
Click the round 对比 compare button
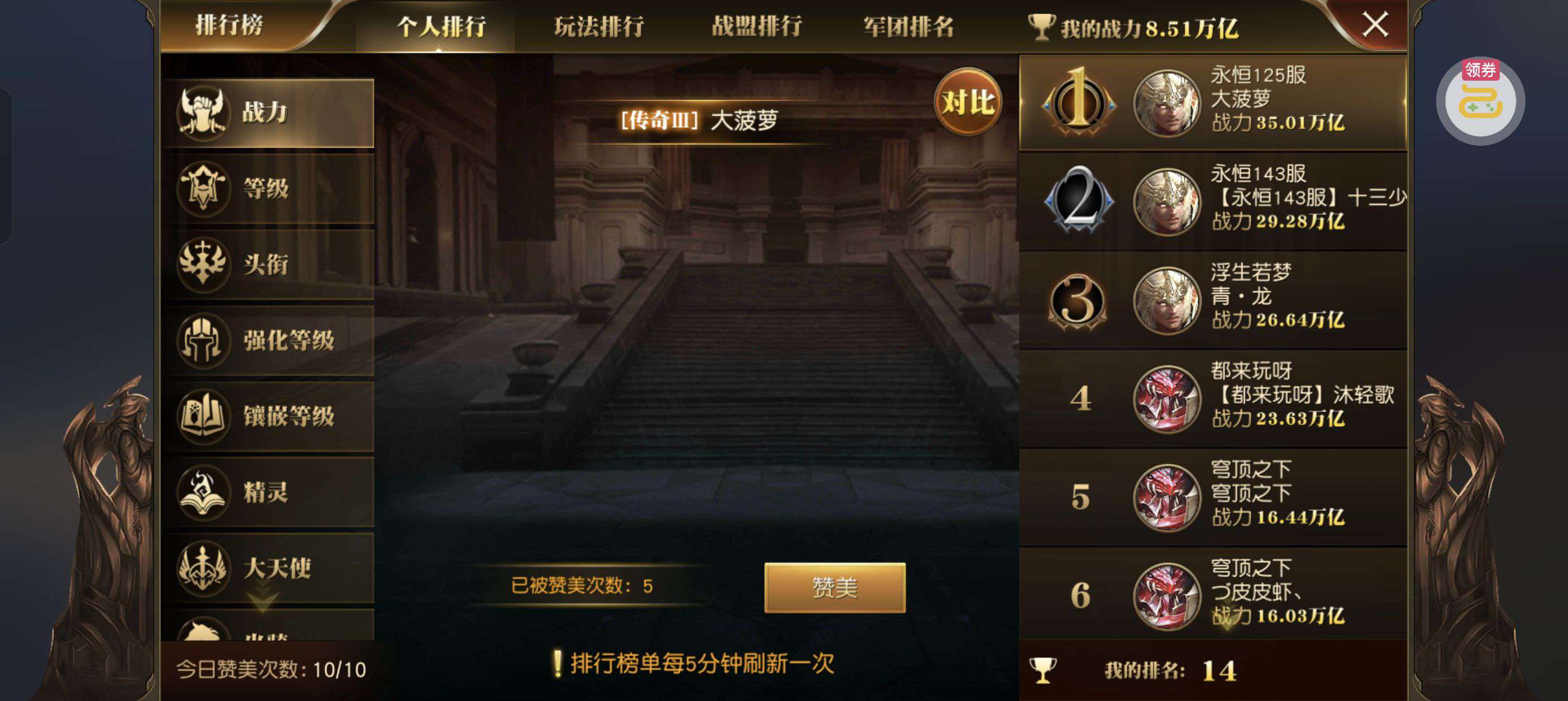(968, 102)
